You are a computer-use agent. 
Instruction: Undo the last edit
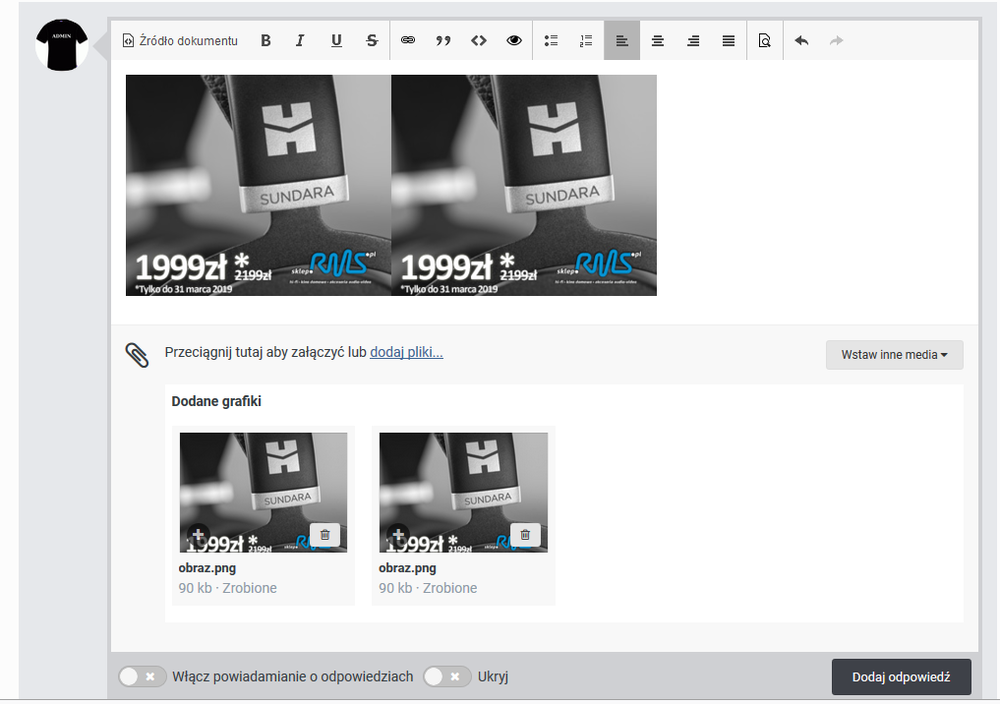click(x=800, y=40)
